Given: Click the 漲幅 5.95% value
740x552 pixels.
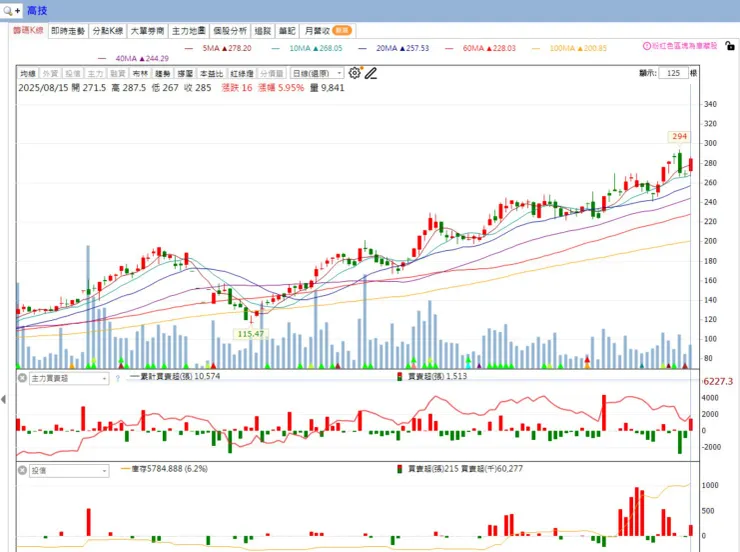Looking at the screenshot, I should [x=281, y=88].
